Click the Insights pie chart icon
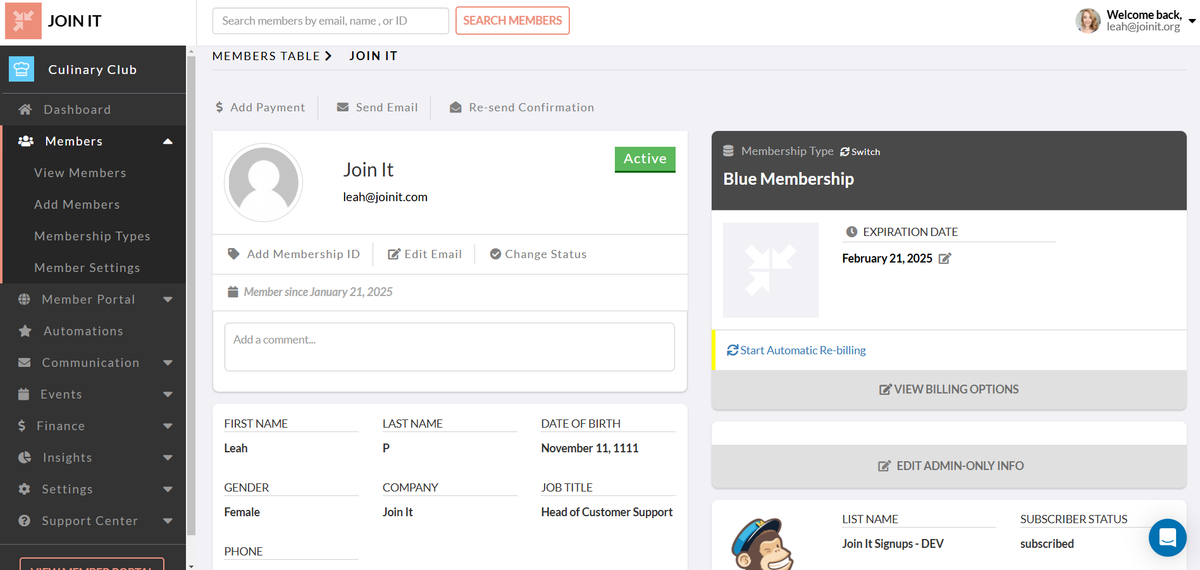 point(24,457)
